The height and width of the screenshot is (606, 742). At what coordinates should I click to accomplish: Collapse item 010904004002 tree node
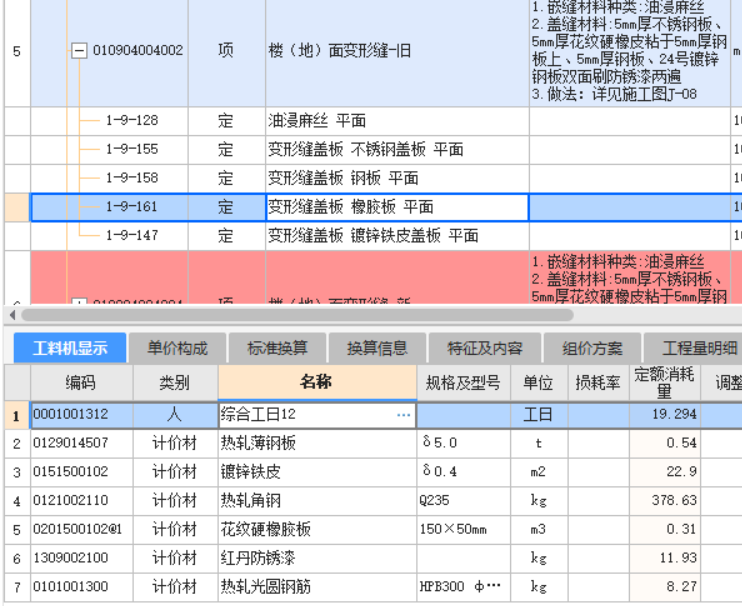click(79, 51)
